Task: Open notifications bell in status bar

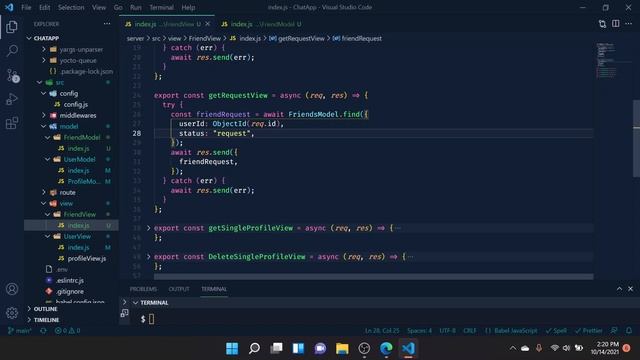Action: point(629,331)
